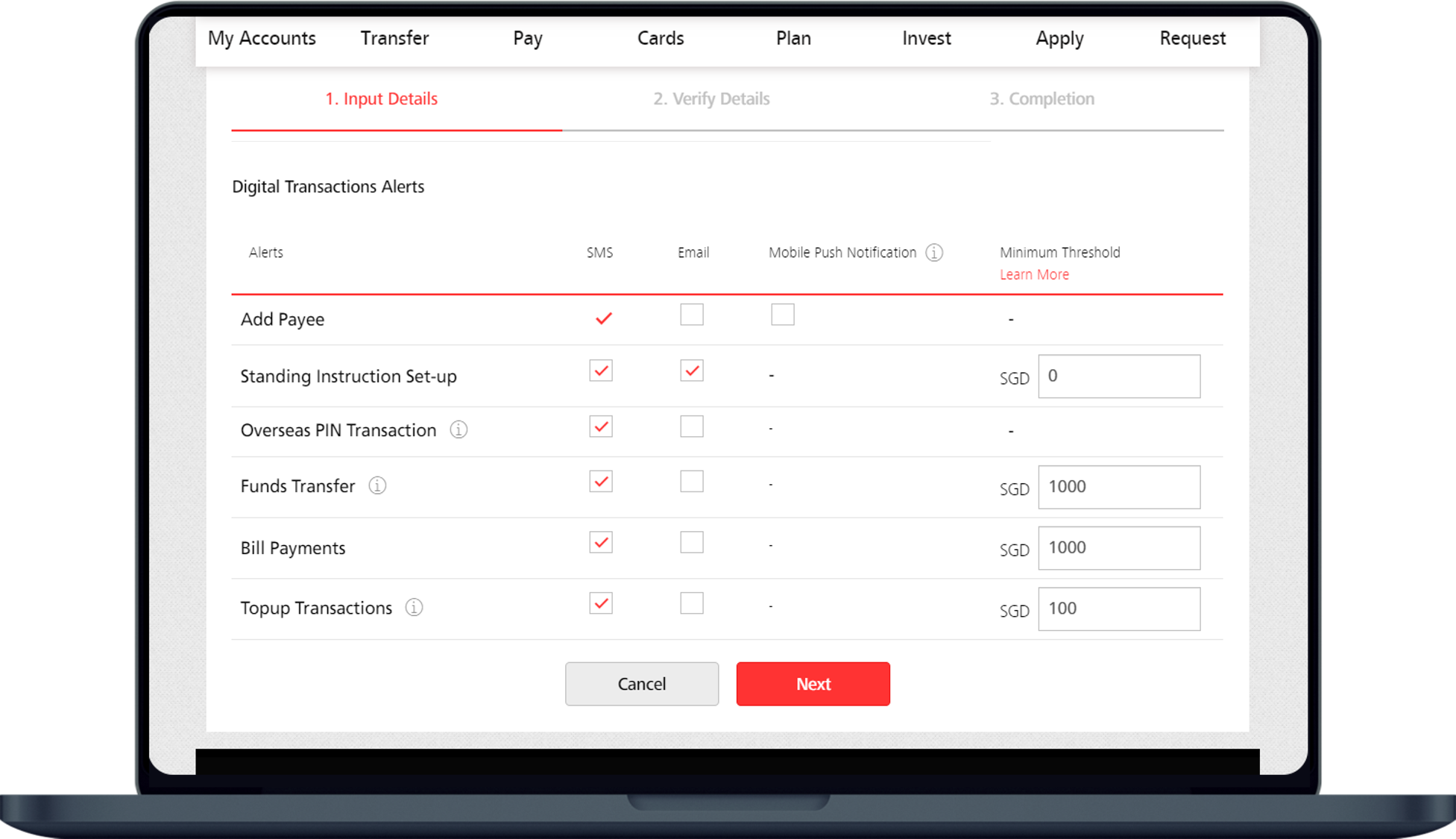Uncheck SMS alert for Funds Transfer
The image size is (1456, 839).
click(601, 482)
